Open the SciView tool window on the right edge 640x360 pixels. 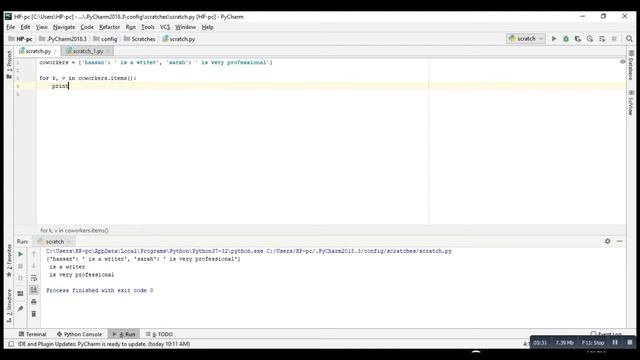pyautogui.click(x=631, y=102)
